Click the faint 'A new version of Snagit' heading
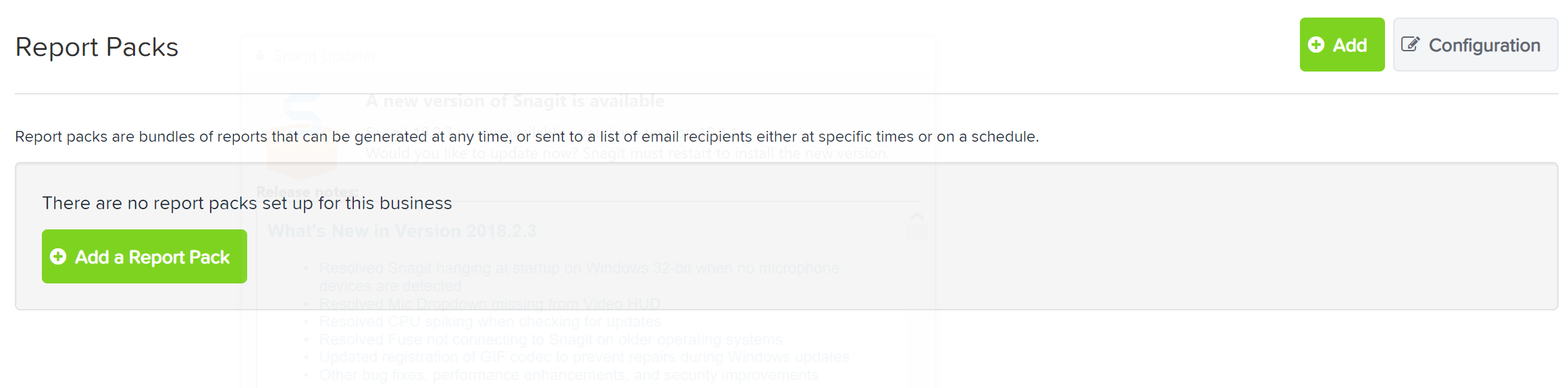 (515, 101)
